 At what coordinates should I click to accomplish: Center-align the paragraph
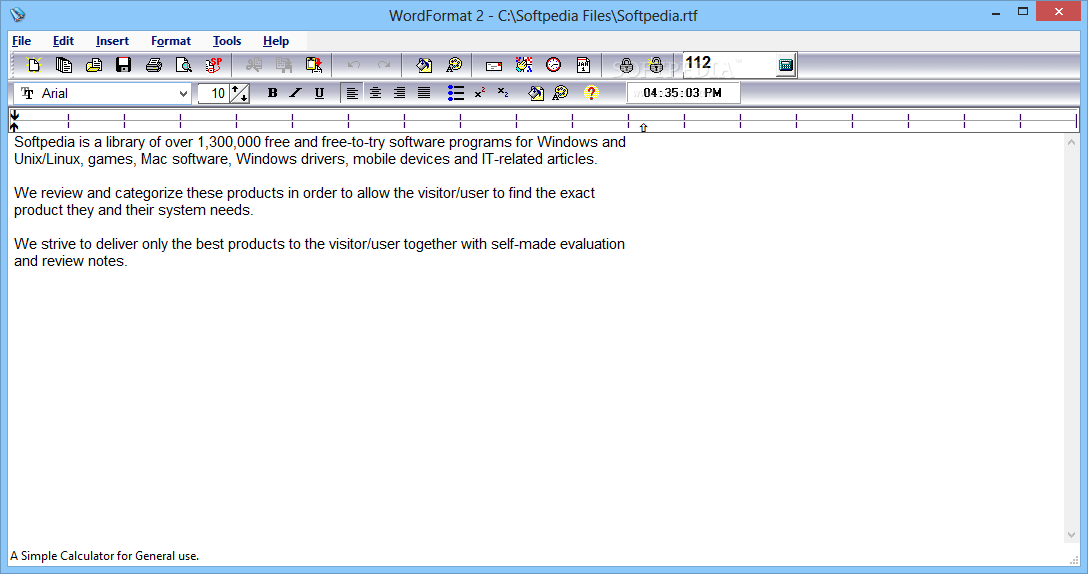(375, 93)
